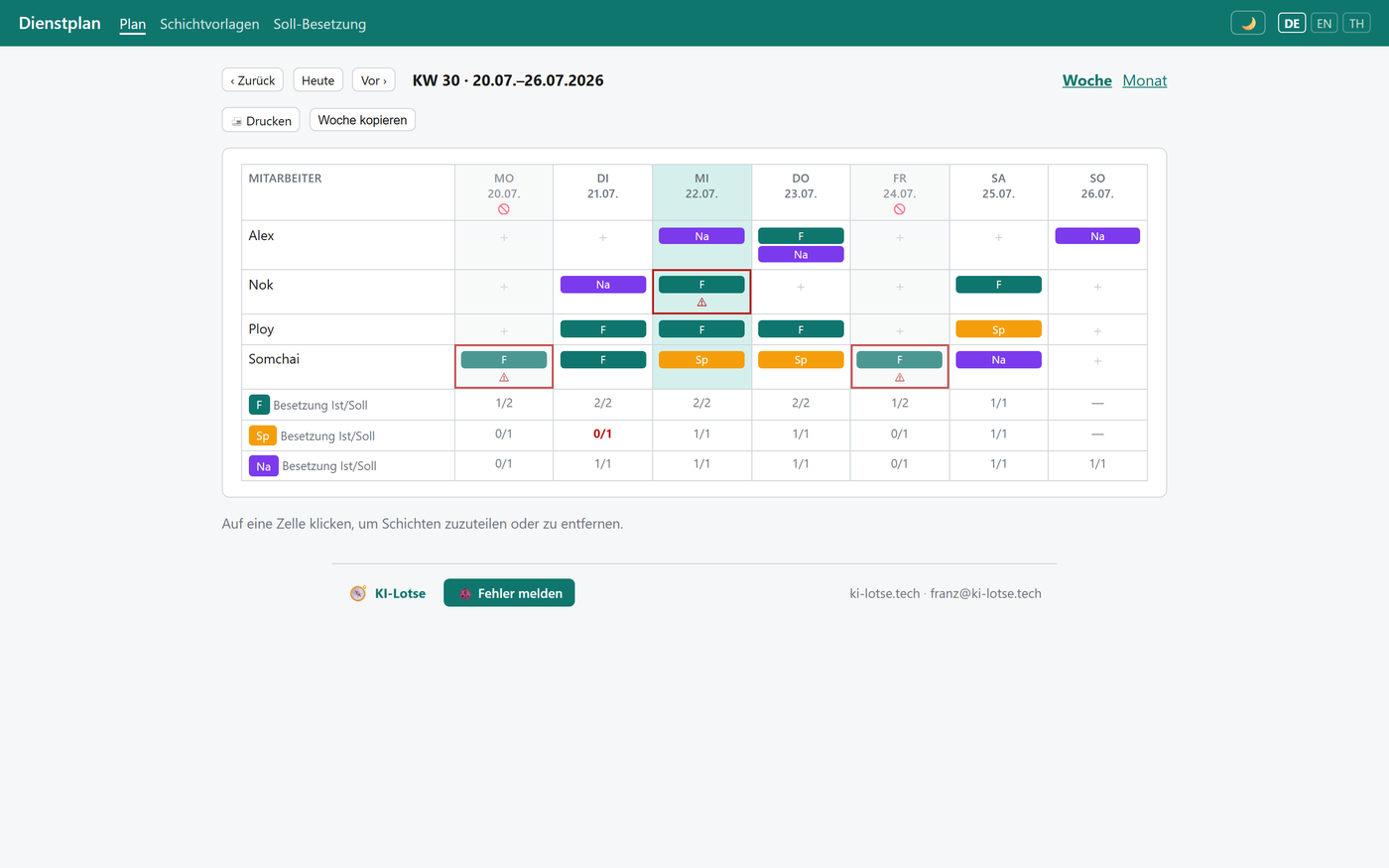Click the blocked-day icon under Friday 24.07.

coord(900,209)
